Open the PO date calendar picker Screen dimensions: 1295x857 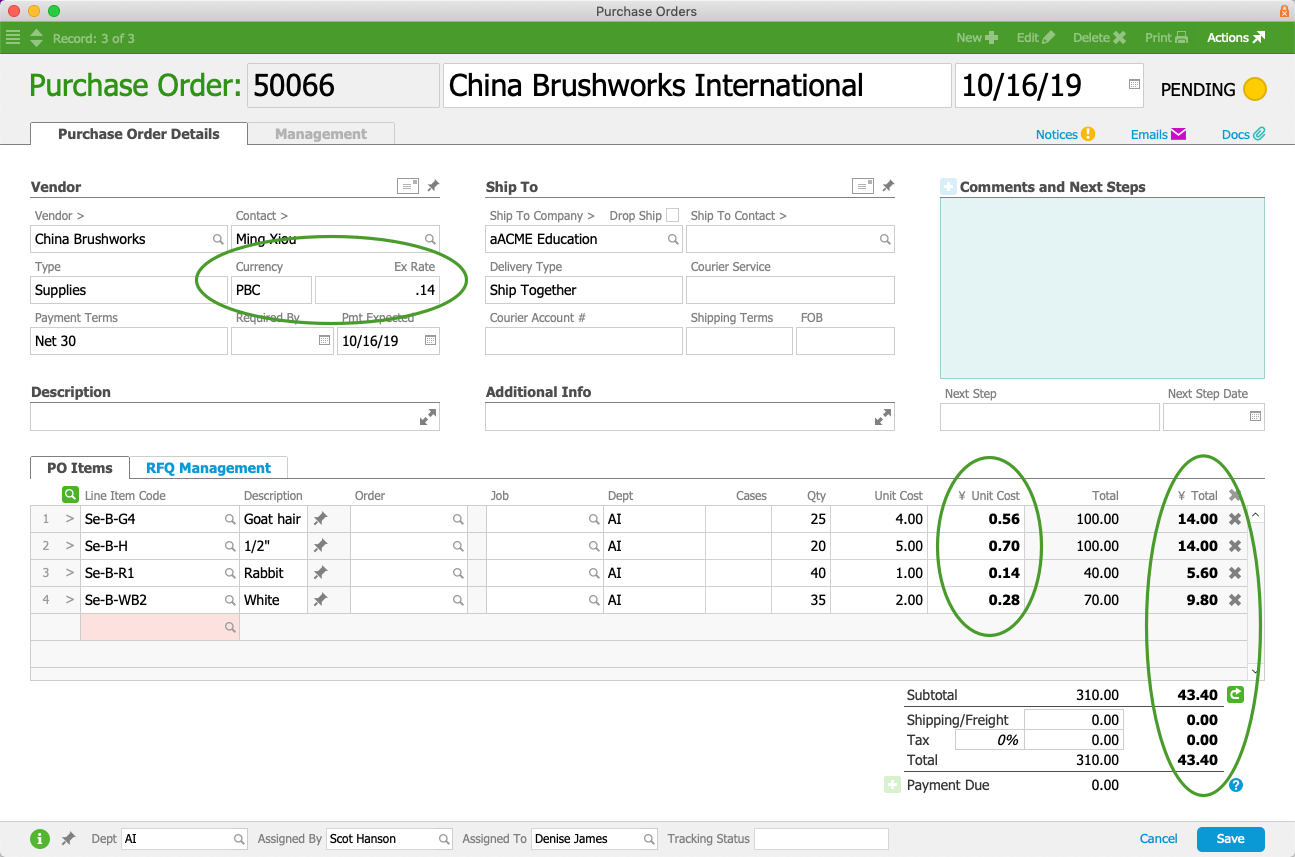coord(1134,85)
